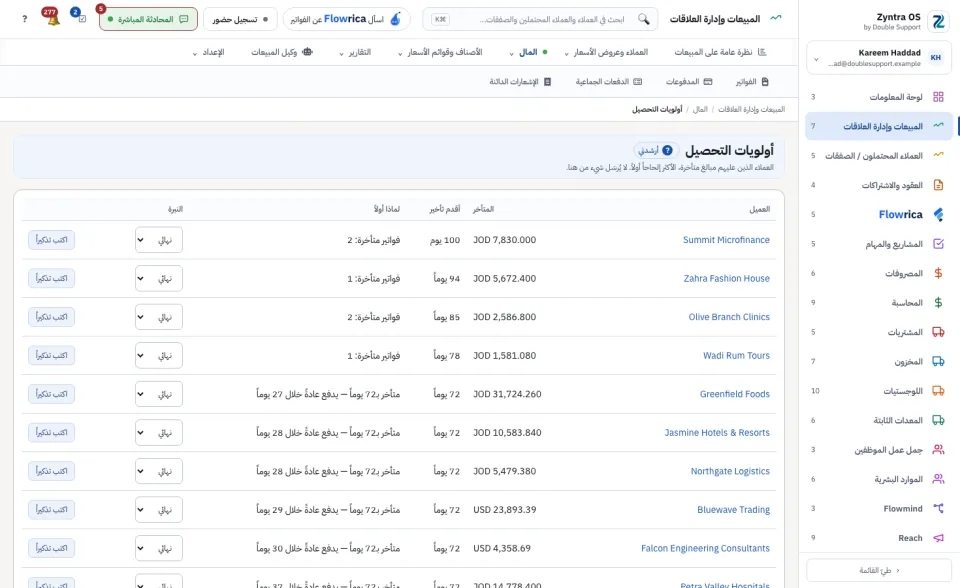The image size is (960, 588).
Task: Open Falcon Engineering Consultants customer link
Action: point(705,548)
